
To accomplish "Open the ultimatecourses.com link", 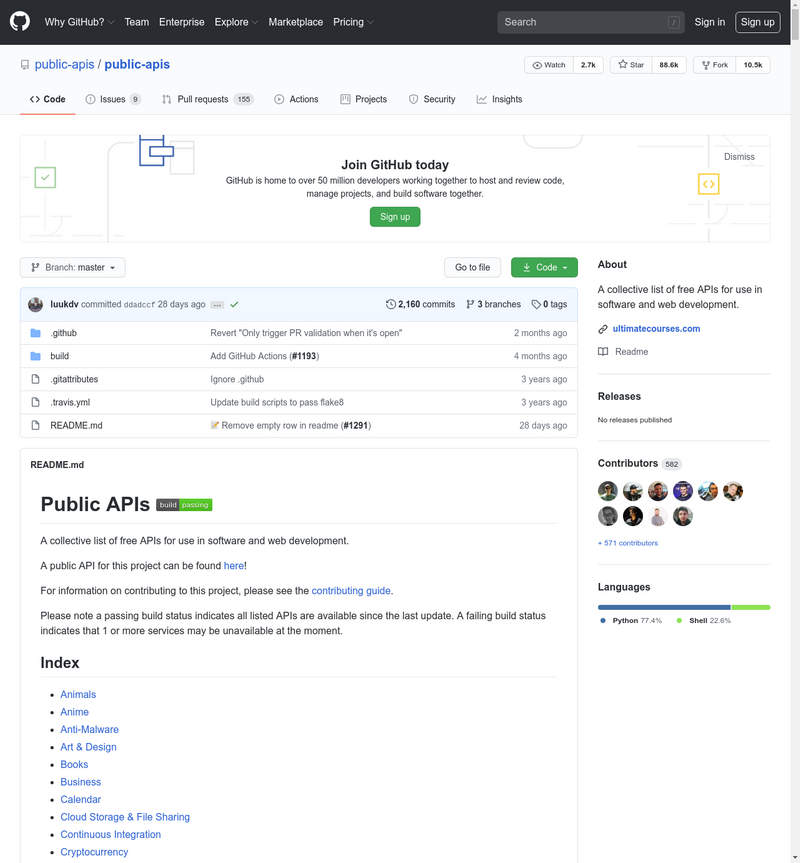I will click(656, 329).
